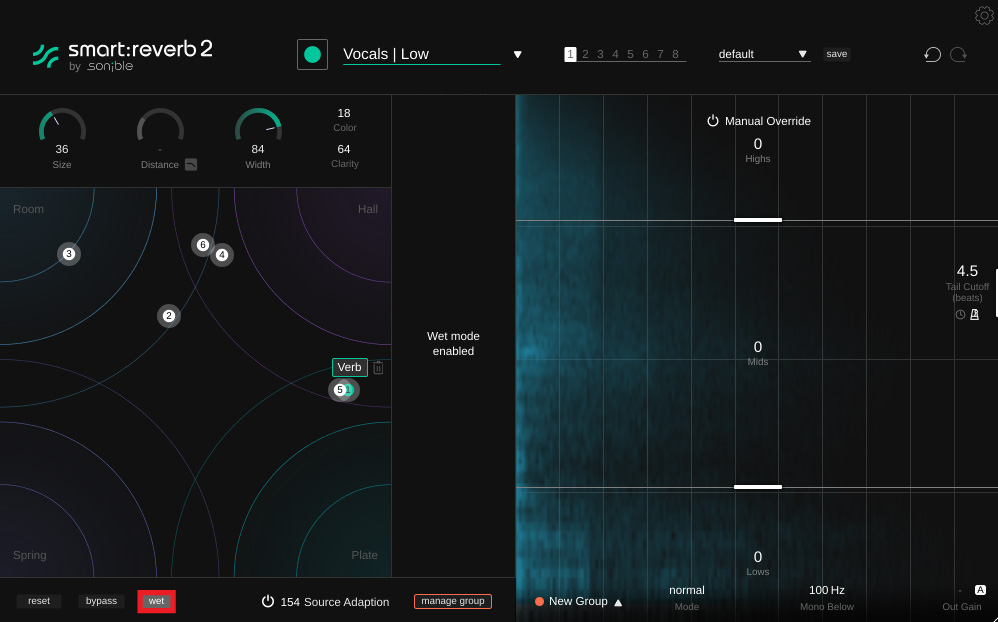998x622 pixels.
Task: Click the Plate corner label
Action: 365,555
